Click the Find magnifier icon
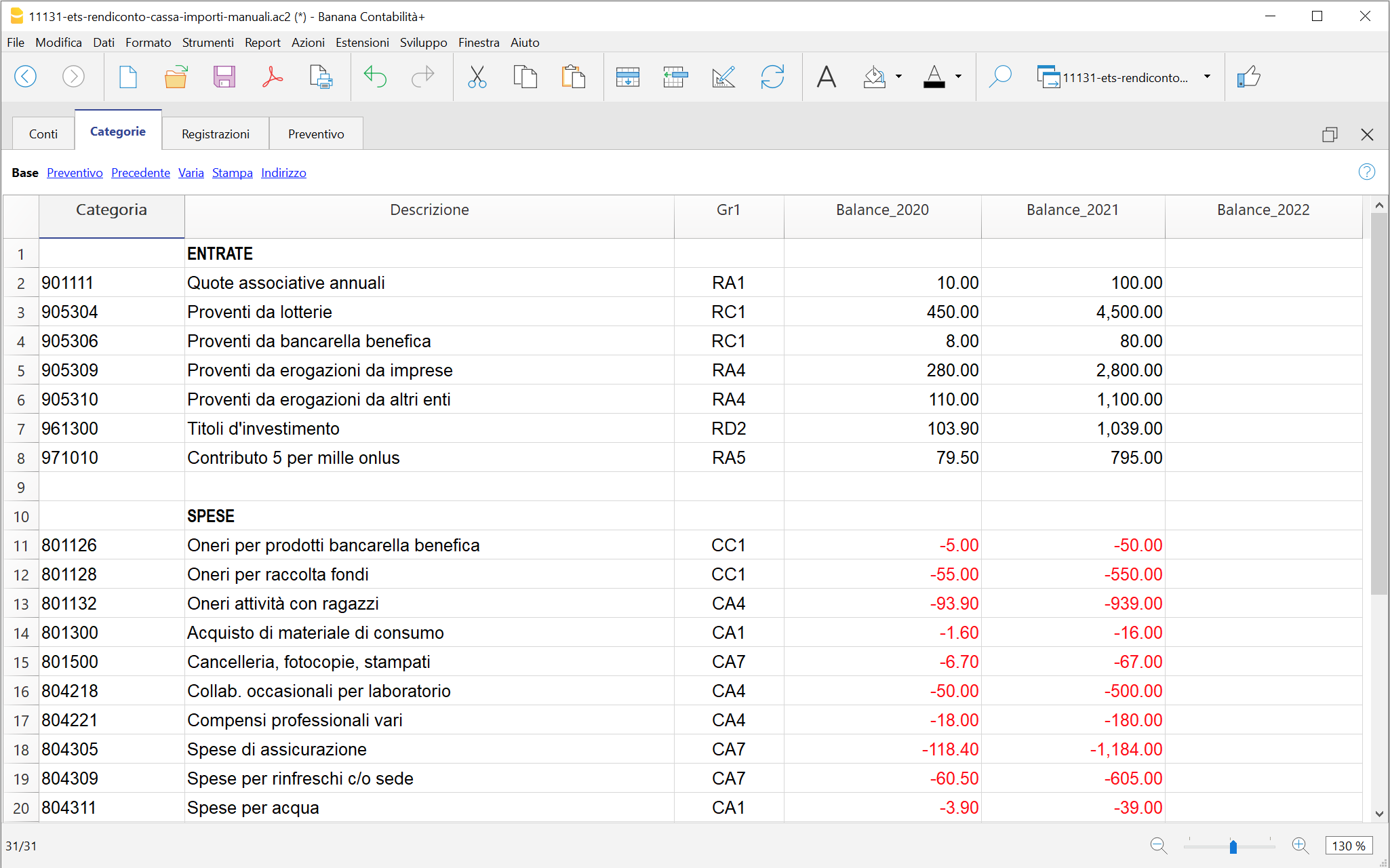The height and width of the screenshot is (868, 1390). pos(1000,77)
